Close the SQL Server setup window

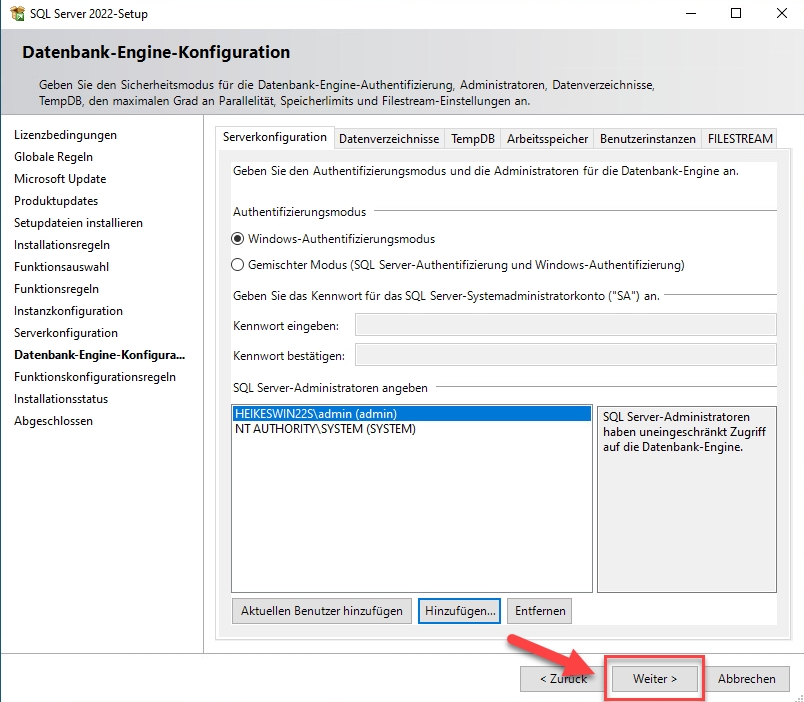pos(781,13)
